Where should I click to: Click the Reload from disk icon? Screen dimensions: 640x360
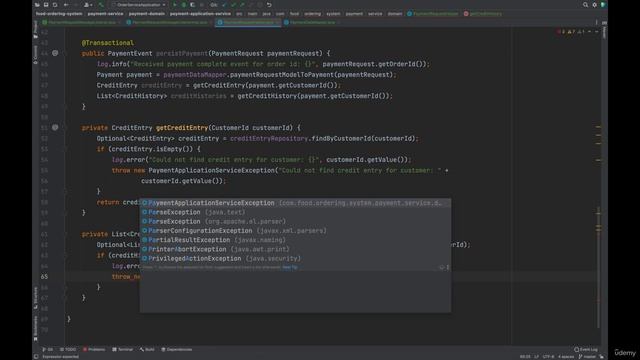tap(55, 5)
